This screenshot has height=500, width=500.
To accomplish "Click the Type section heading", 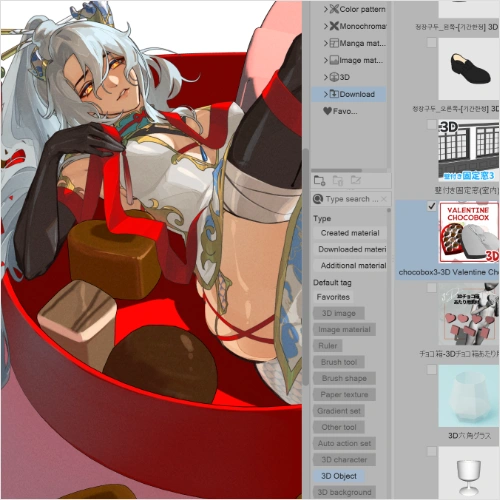I will (x=322, y=219).
